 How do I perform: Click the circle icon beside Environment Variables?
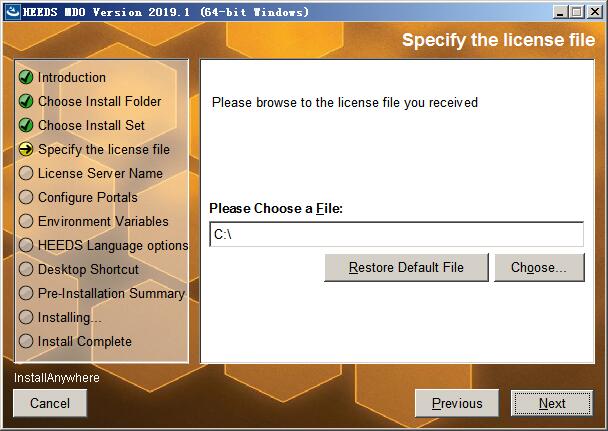tap(26, 221)
